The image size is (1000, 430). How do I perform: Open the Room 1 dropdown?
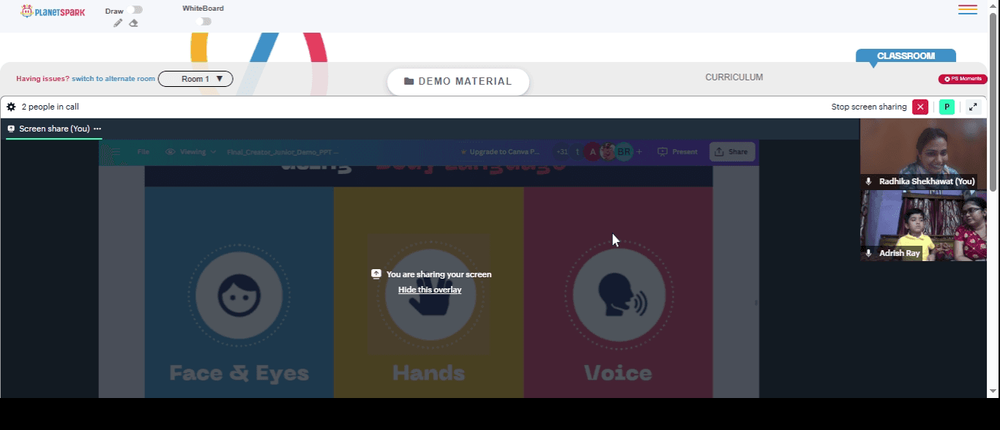196,79
